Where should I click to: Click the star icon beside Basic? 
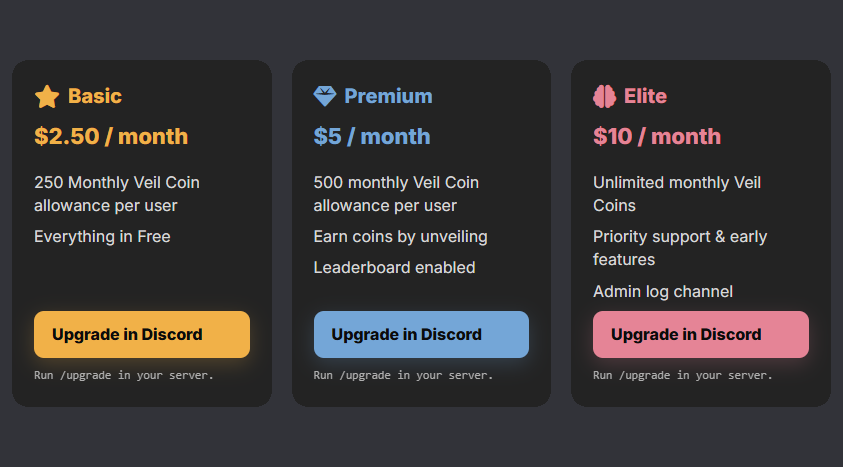(47, 96)
